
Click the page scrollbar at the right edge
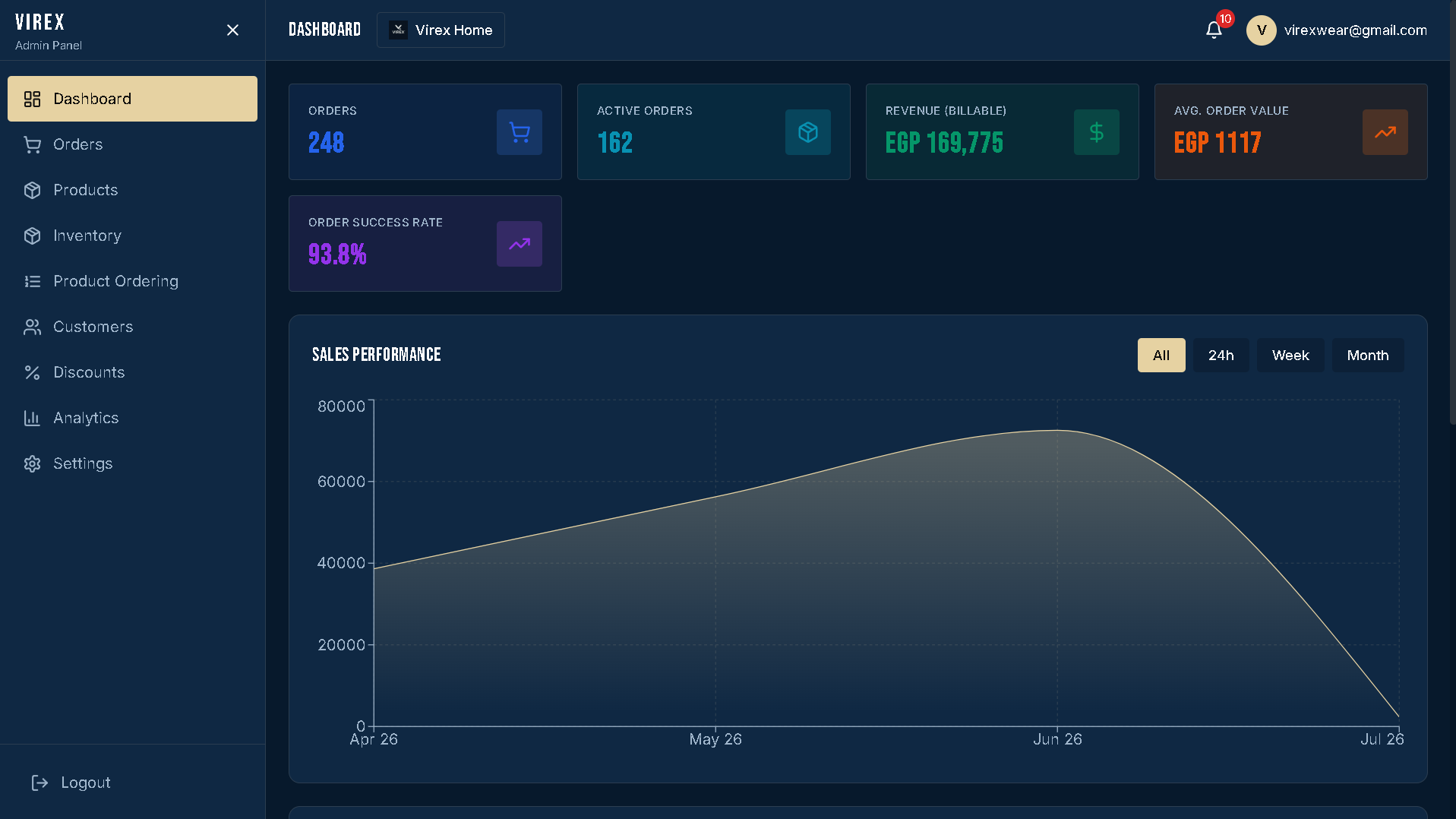click(x=1452, y=213)
